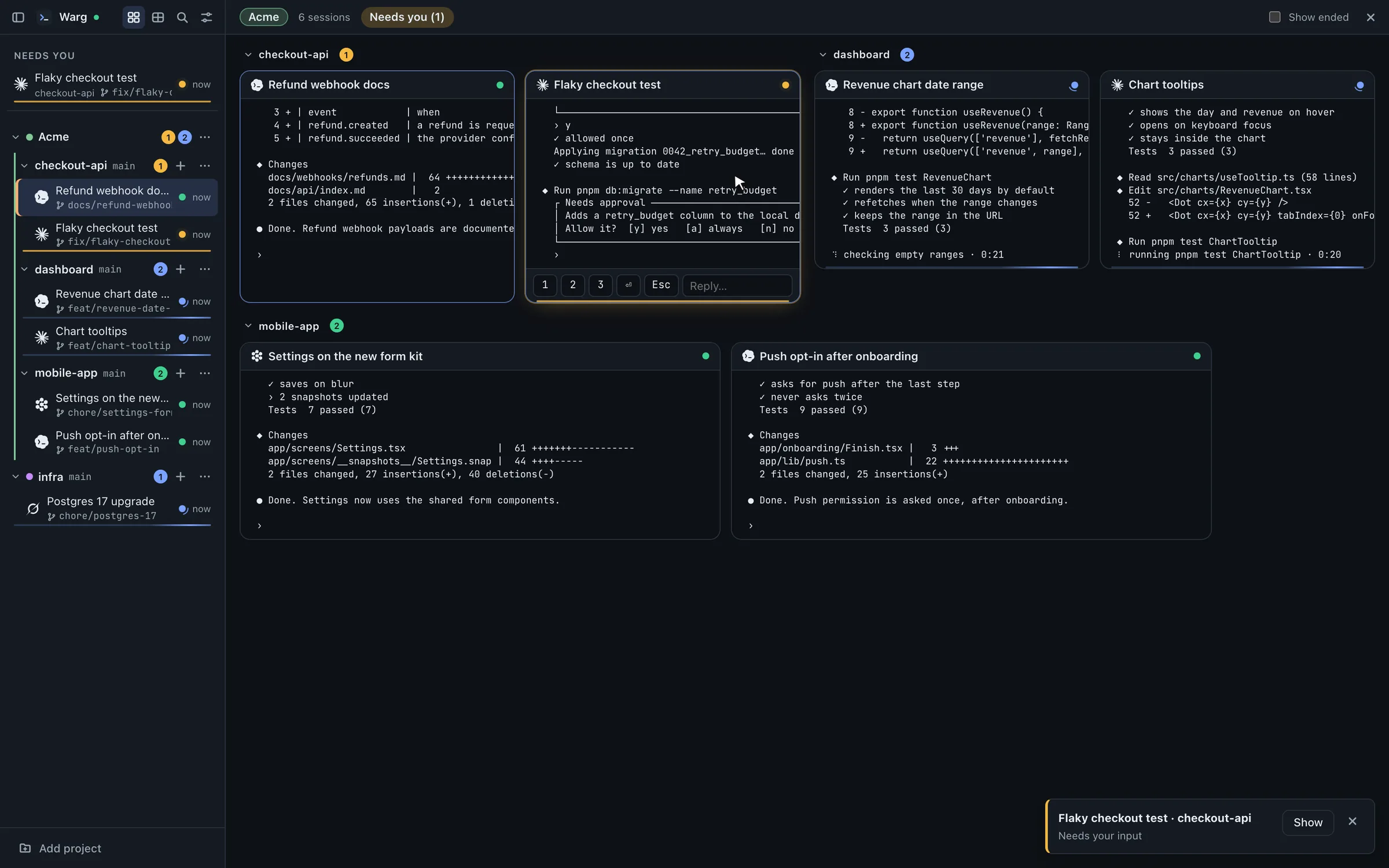Open more options for checkout-api project

click(x=205, y=166)
